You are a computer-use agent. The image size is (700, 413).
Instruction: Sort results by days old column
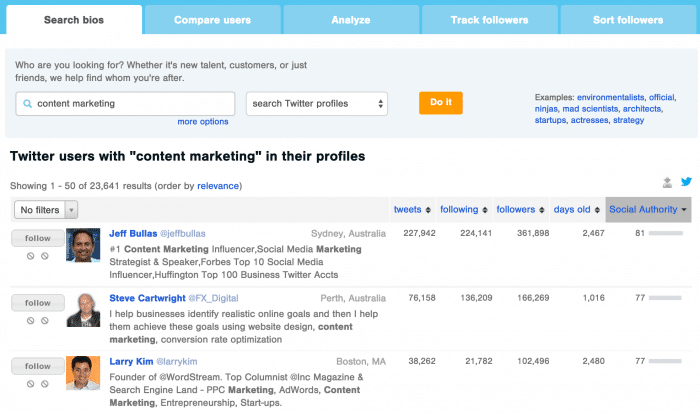(x=576, y=210)
